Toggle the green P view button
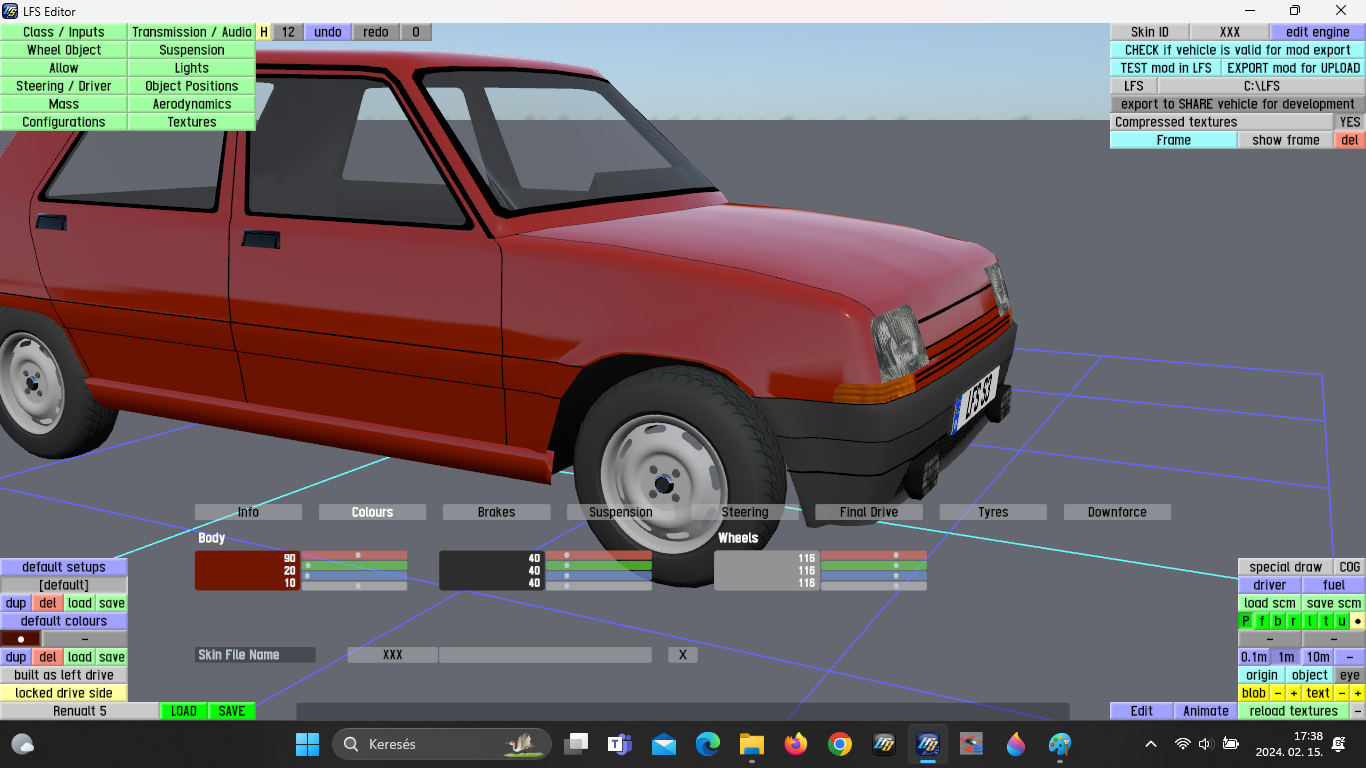 (1246, 621)
